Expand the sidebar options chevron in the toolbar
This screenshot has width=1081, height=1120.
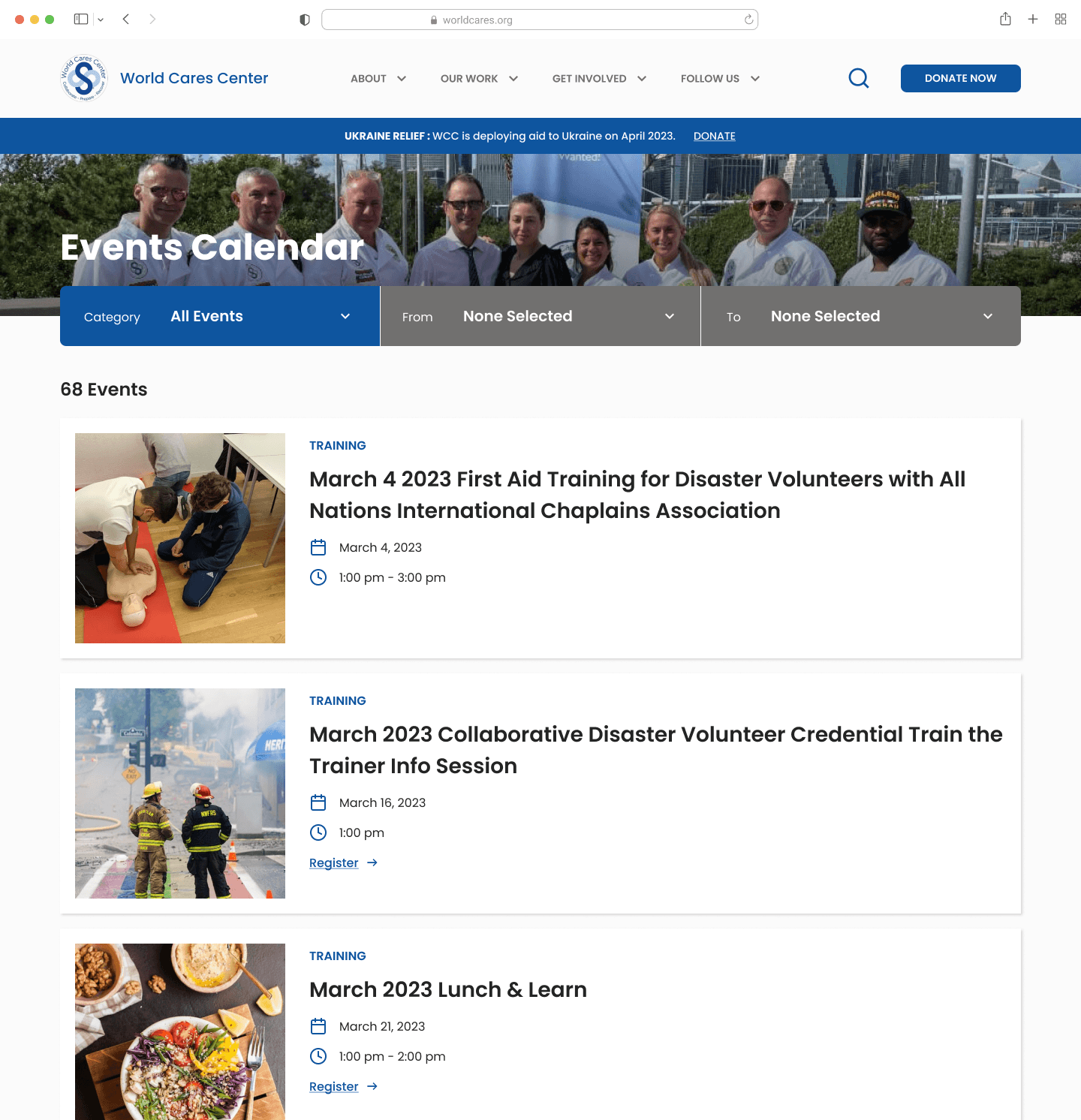pyautogui.click(x=101, y=20)
